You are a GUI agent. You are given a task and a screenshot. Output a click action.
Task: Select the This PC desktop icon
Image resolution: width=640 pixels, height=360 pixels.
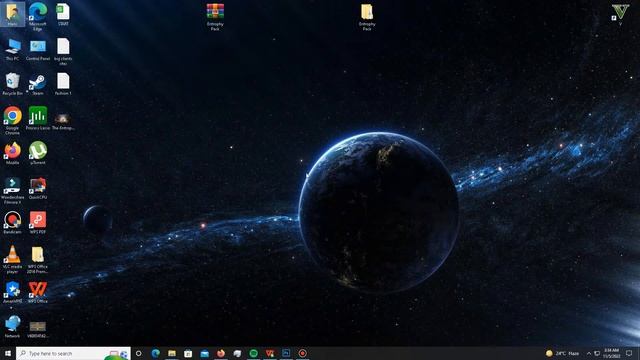[x=12, y=49]
